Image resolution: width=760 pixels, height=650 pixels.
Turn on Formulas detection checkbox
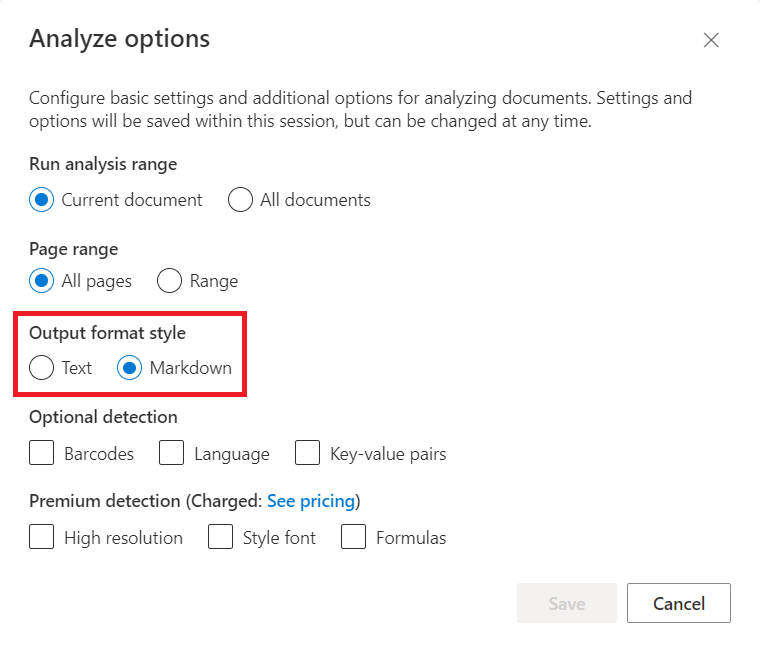click(x=354, y=538)
